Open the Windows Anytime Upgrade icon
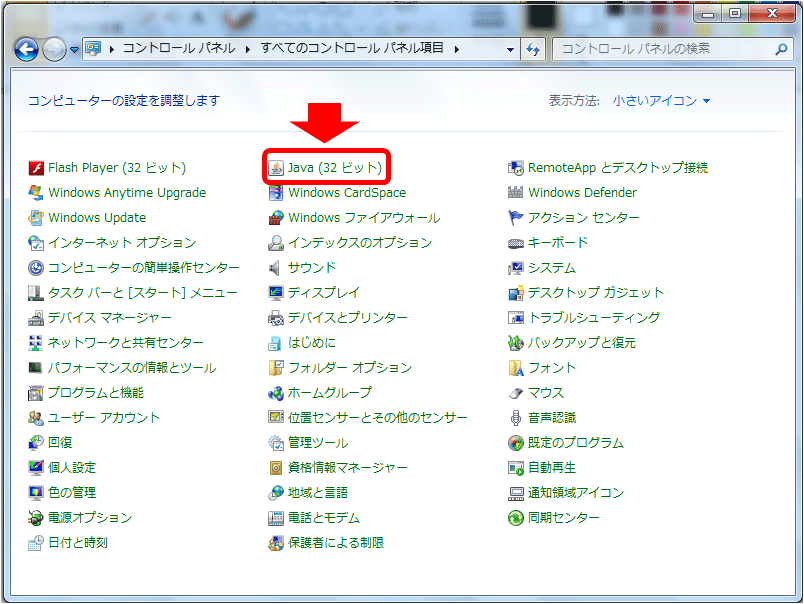The image size is (804, 604). 36,193
